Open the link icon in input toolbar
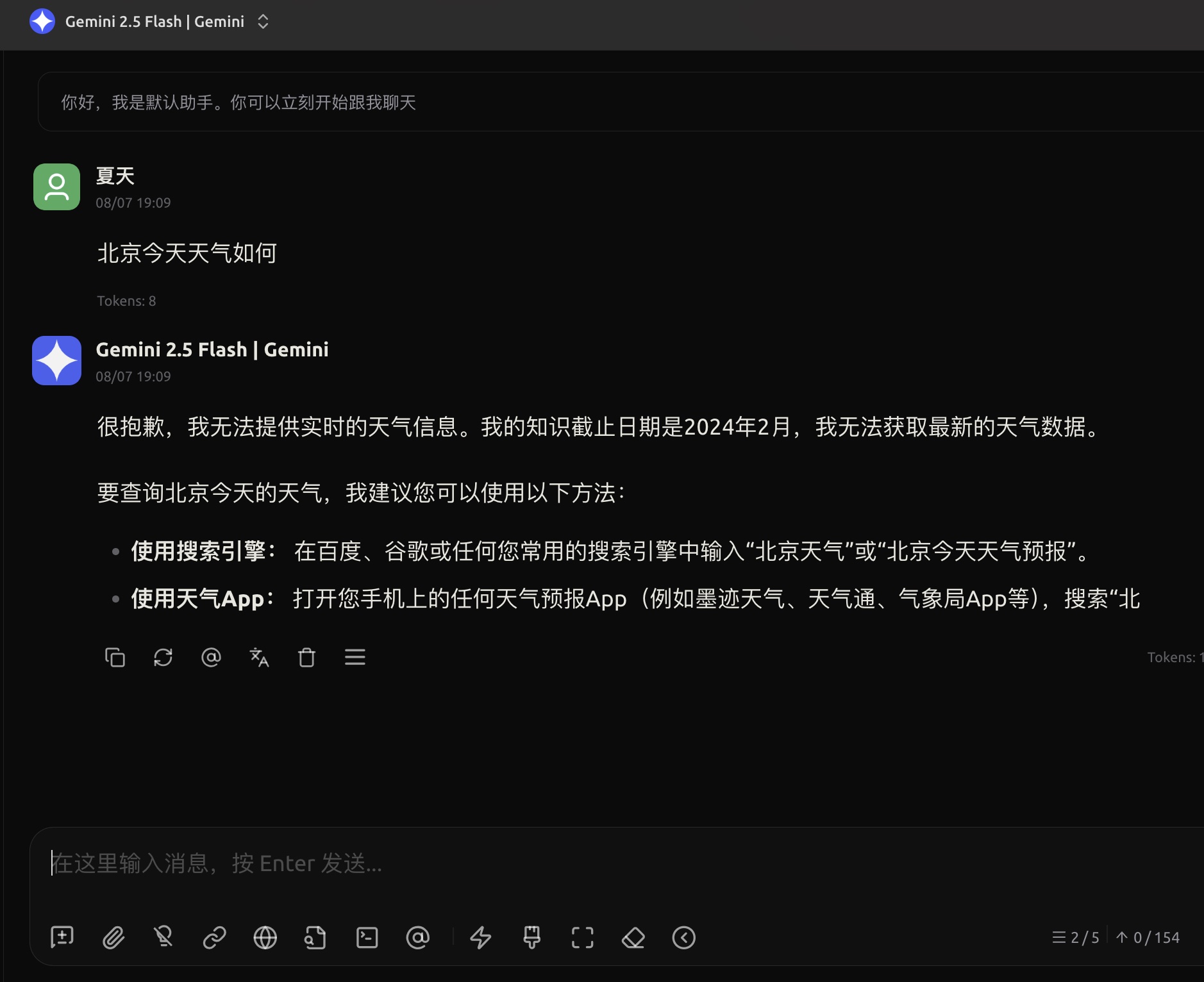1204x982 pixels. click(214, 938)
